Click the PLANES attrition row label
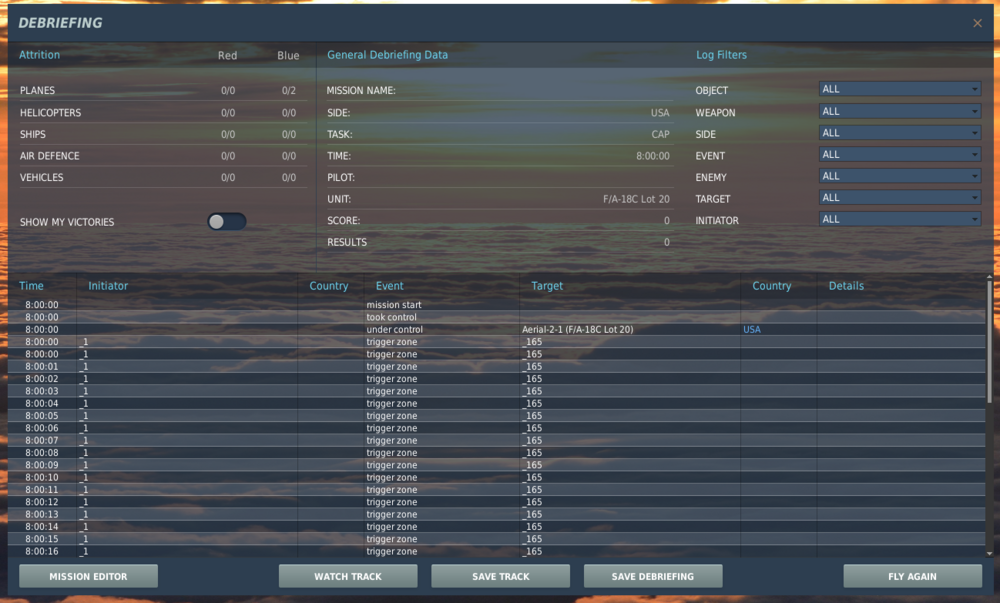Screen dimensions: 1000x603 pos(37,91)
